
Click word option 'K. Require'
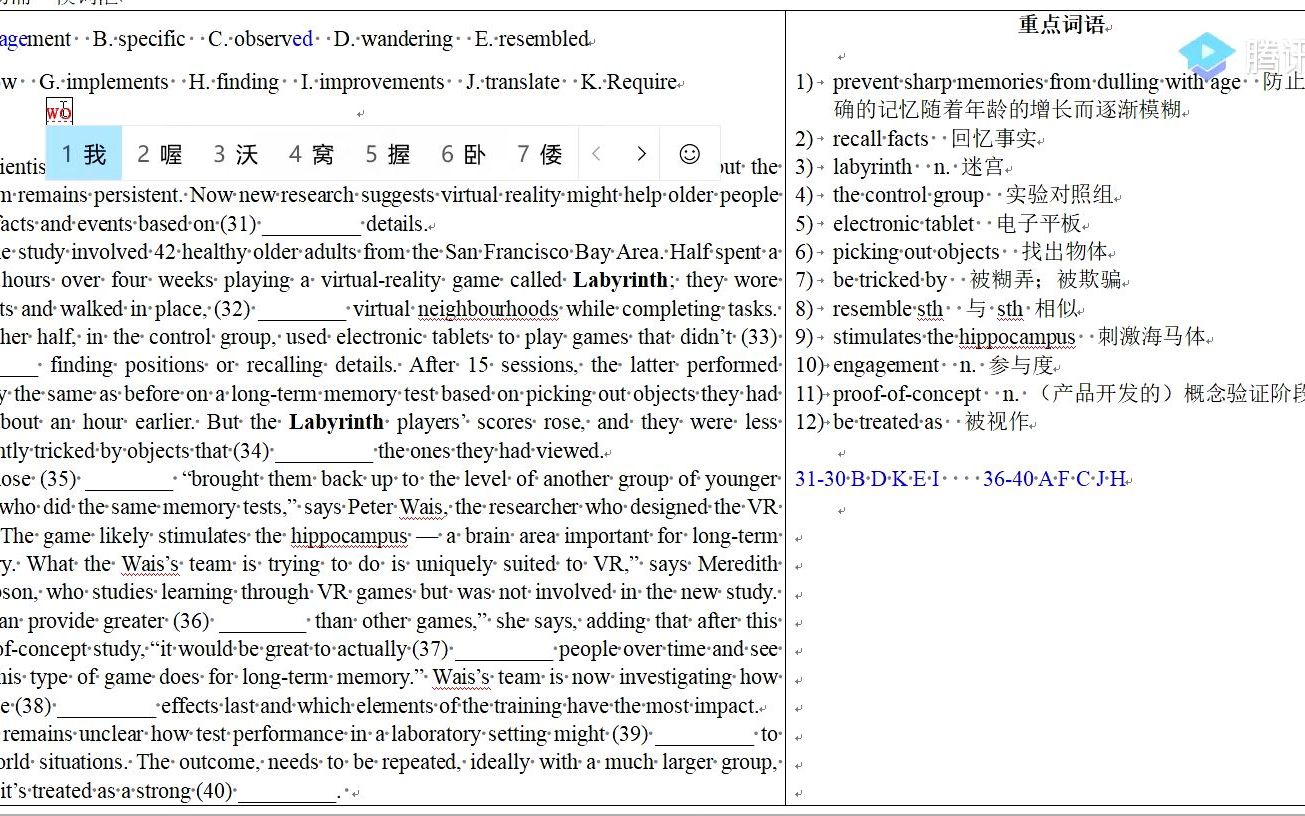628,82
